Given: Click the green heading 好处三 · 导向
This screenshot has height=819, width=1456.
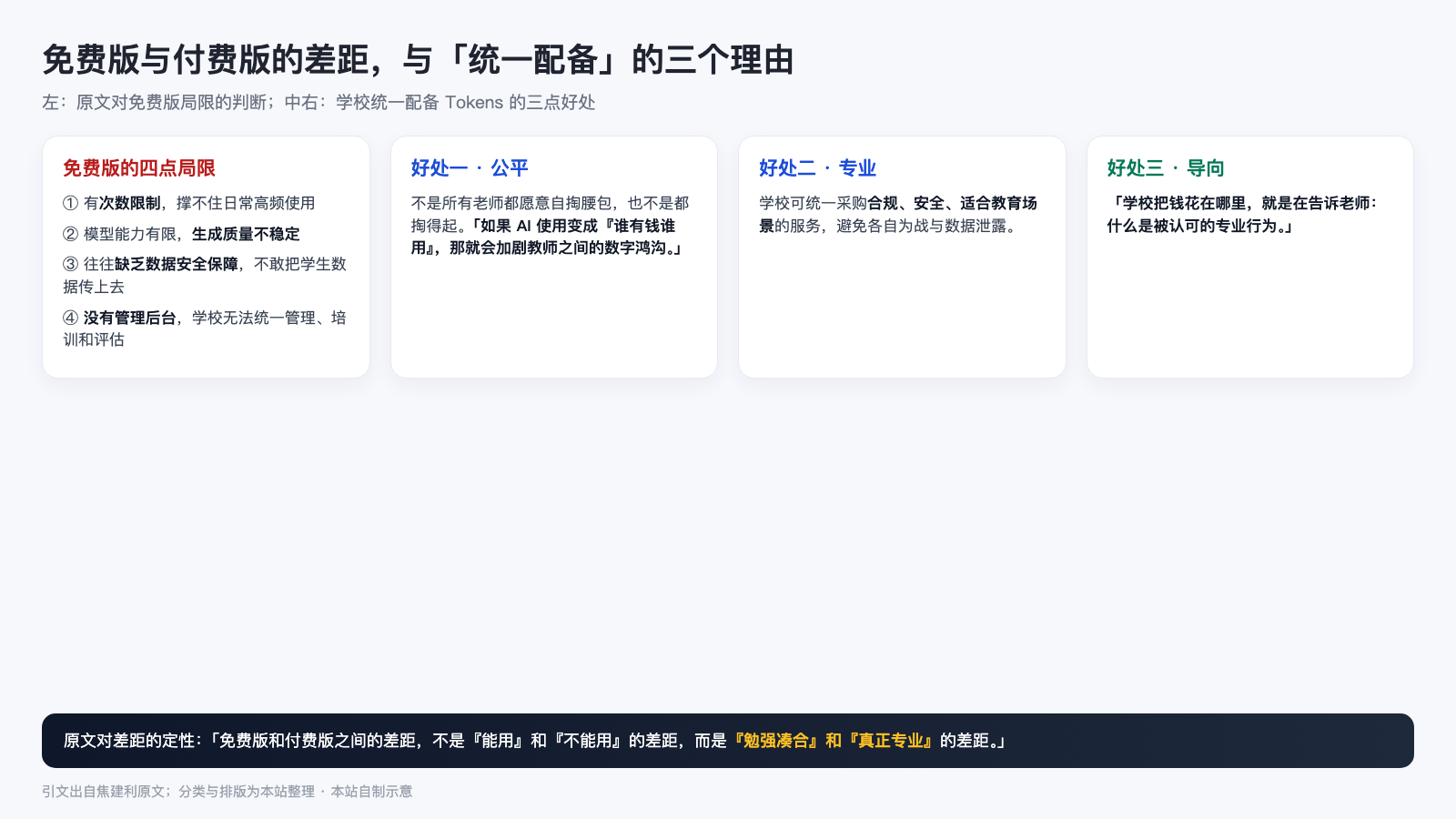Looking at the screenshot, I should 1166,168.
